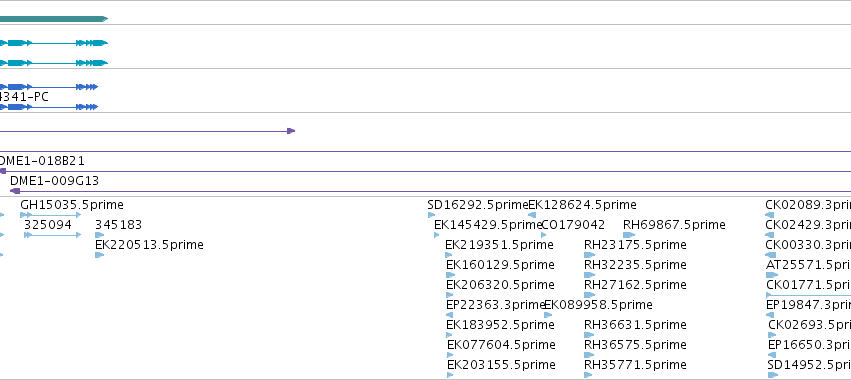Click the EK203155.5prime EST label
This screenshot has height=380, width=851.
click(x=501, y=364)
